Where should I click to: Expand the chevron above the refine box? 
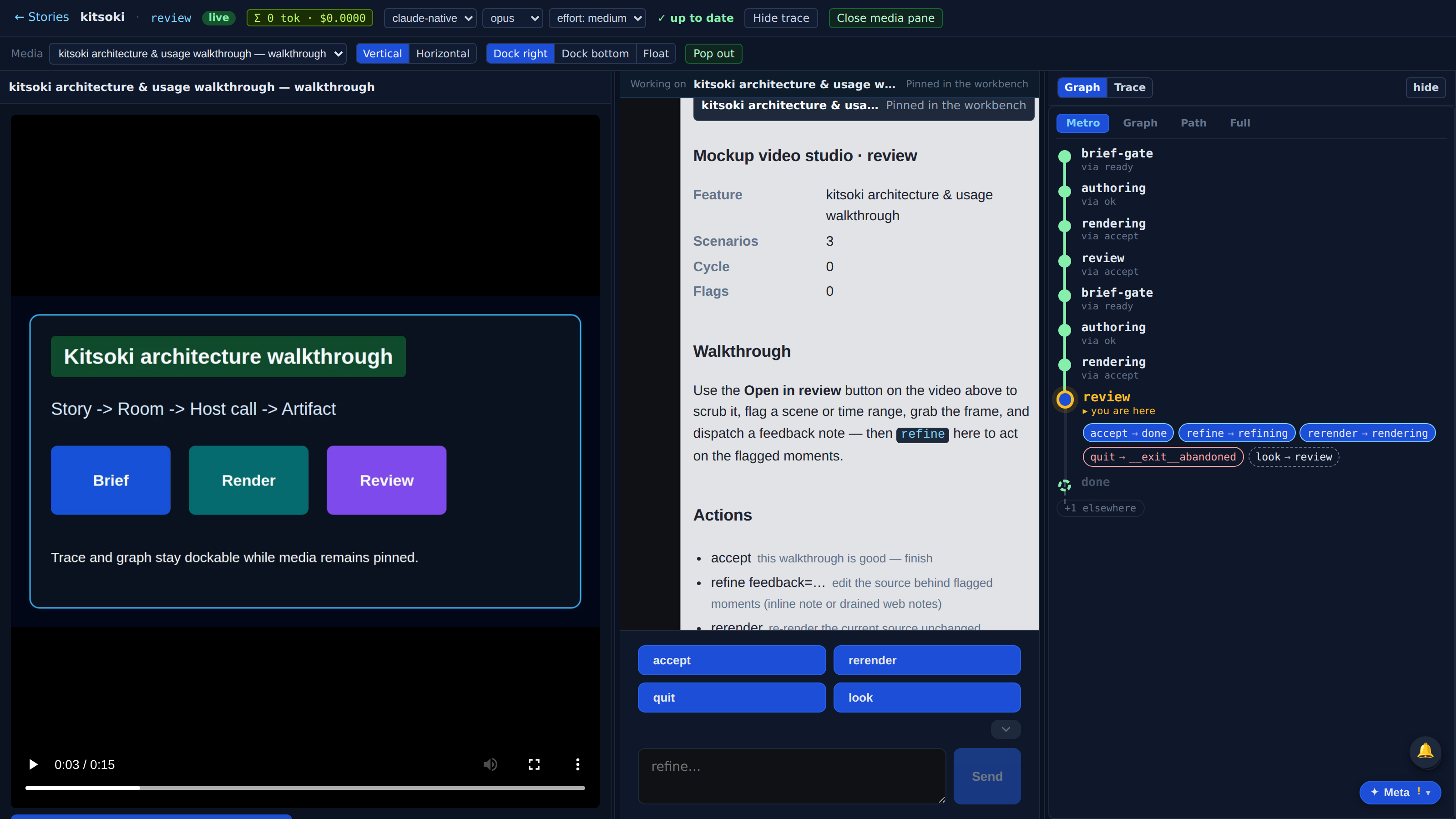(1006, 729)
